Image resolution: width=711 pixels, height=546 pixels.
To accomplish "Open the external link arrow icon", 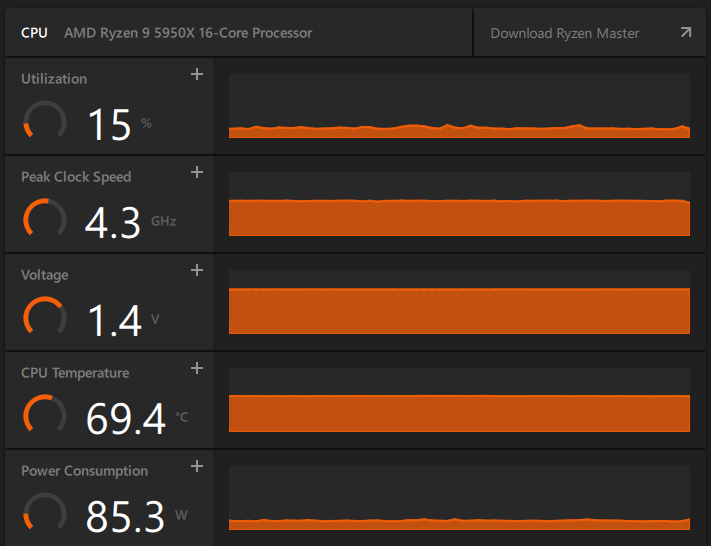I will pyautogui.click(x=686, y=32).
